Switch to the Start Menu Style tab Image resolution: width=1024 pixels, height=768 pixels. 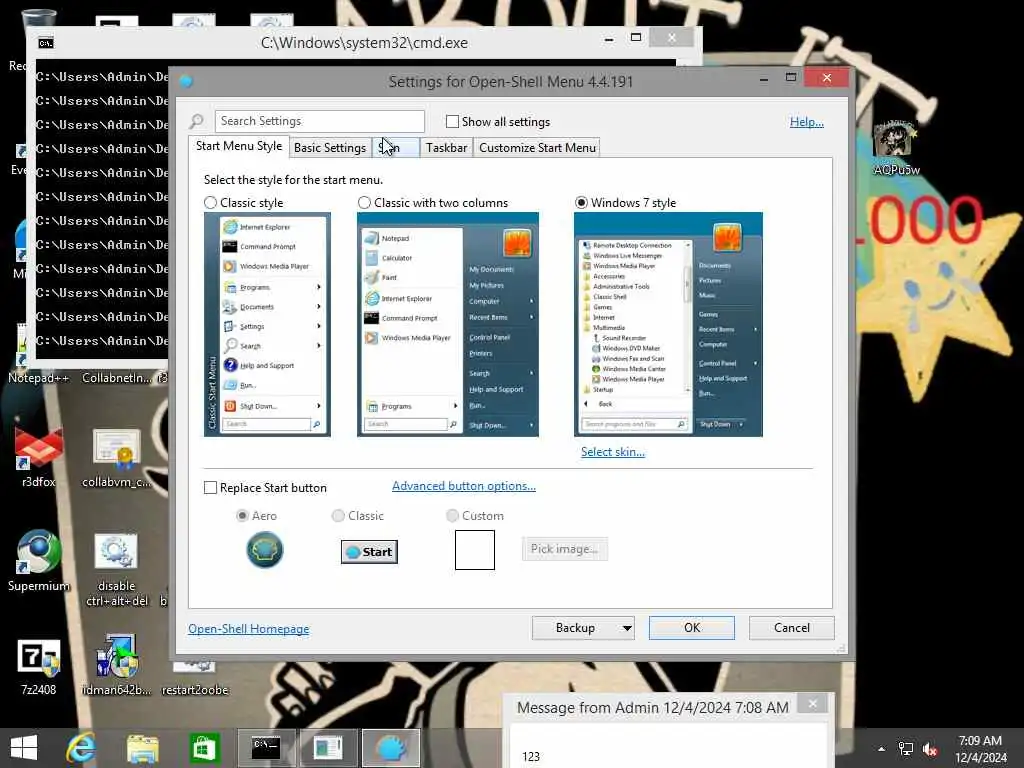(239, 146)
